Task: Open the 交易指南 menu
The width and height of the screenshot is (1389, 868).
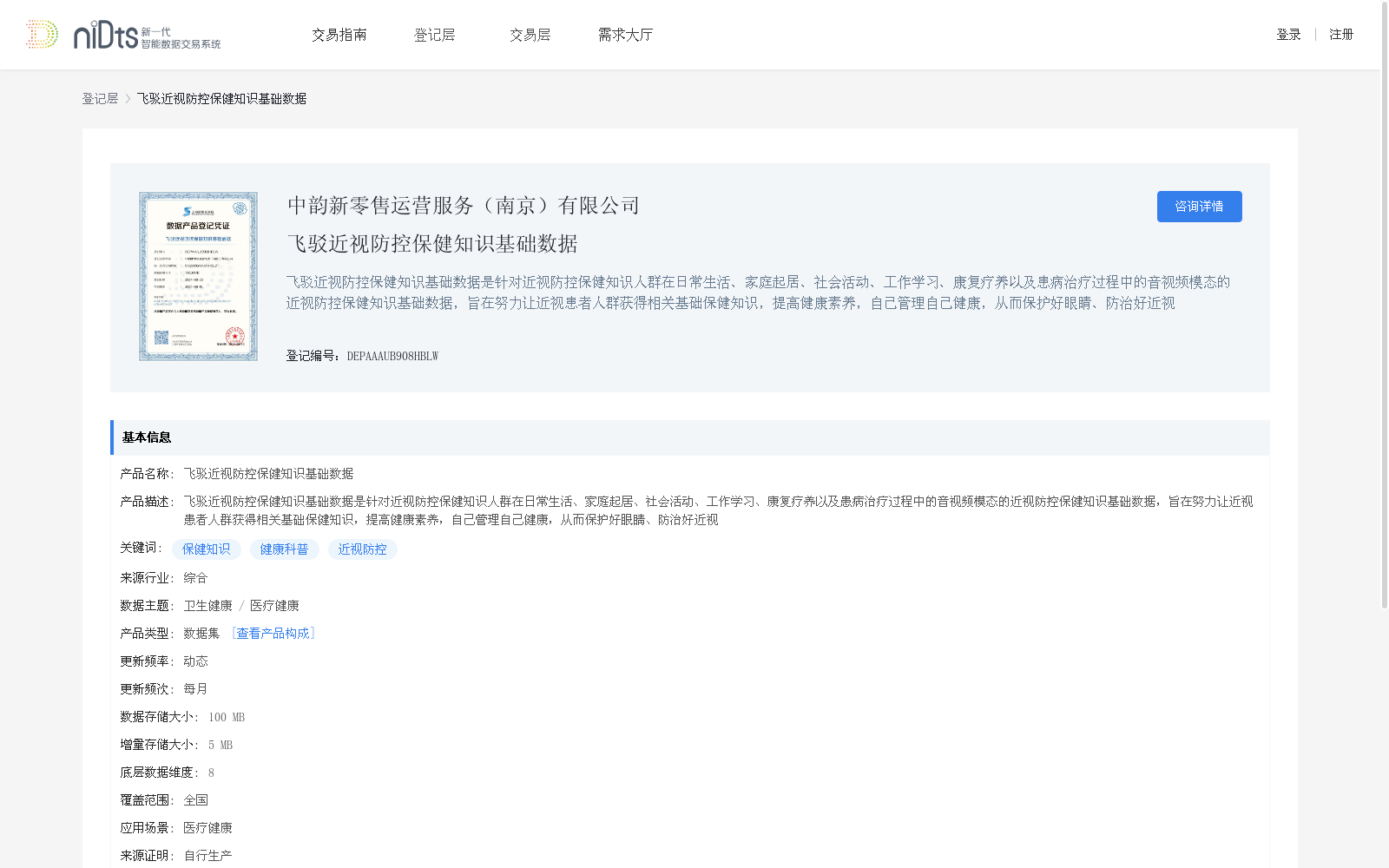Action: pos(339,35)
